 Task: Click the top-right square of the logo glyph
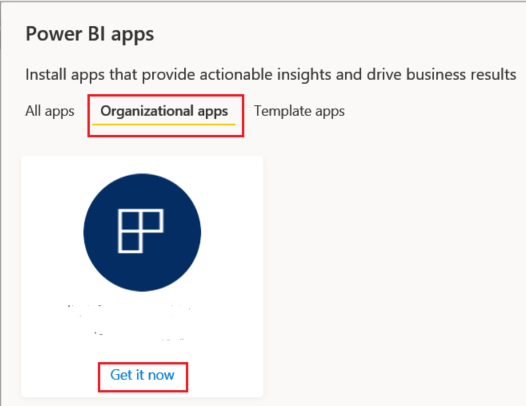pyautogui.click(x=152, y=220)
